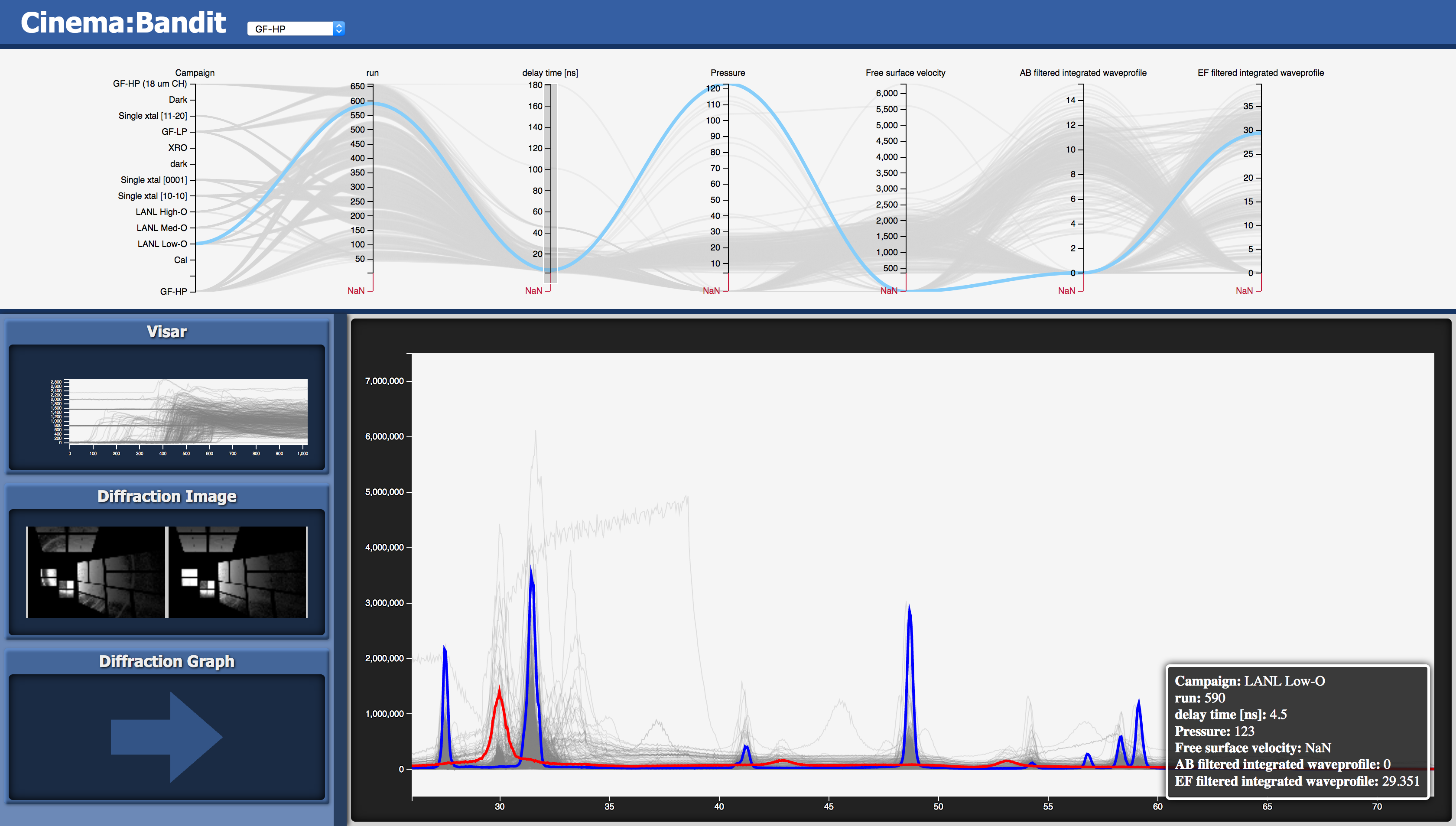Open the right diffraction image thumbnail
The image size is (1456, 826).
(x=237, y=572)
